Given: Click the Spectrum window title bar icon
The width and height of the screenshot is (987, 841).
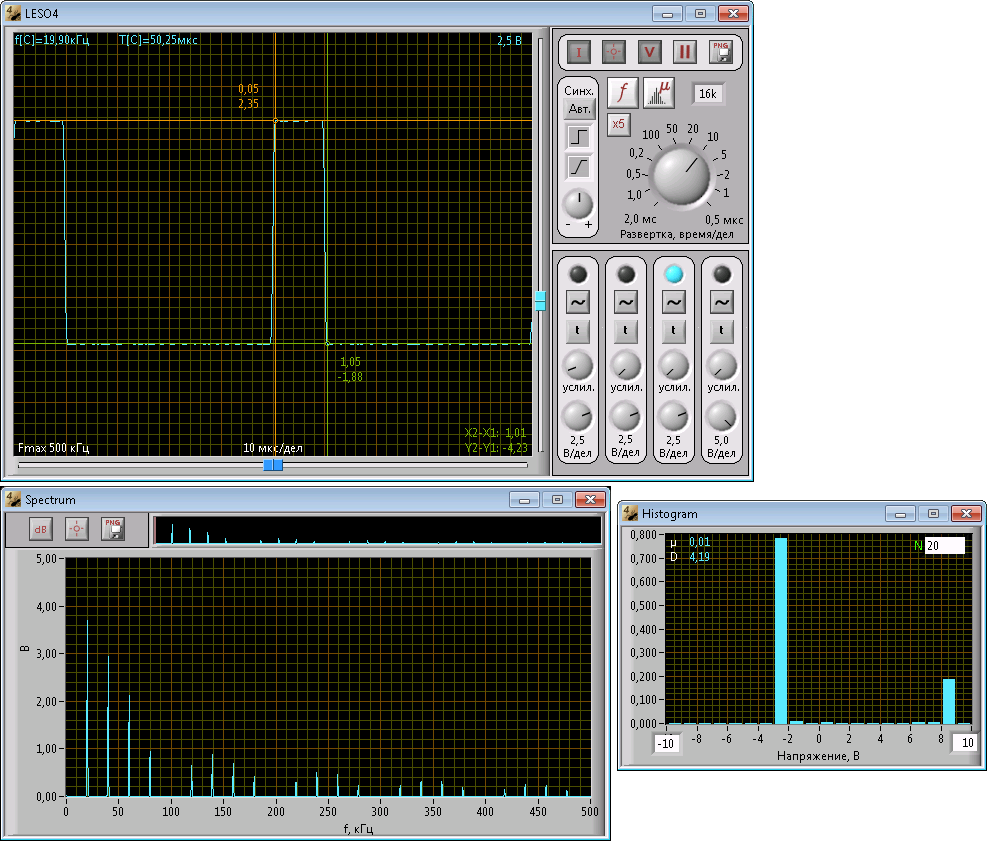Looking at the screenshot, I should point(13,499).
